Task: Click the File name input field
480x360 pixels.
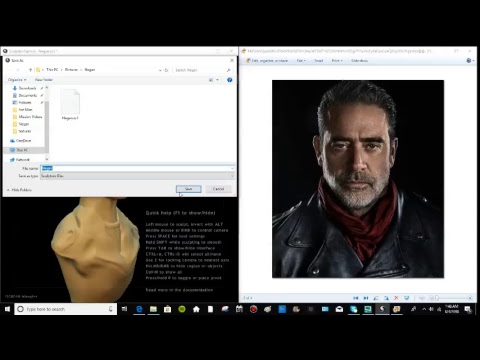Action: click(137, 168)
